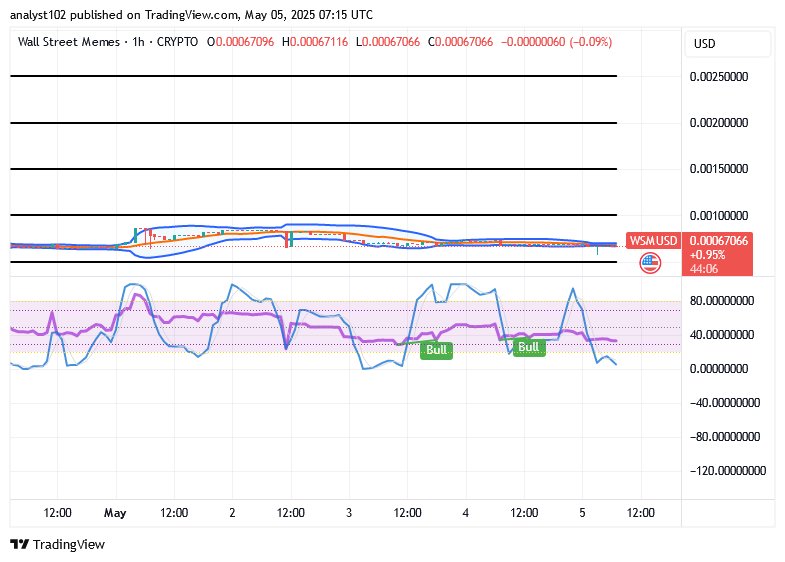Click the US flag icon near the price label

(x=650, y=263)
